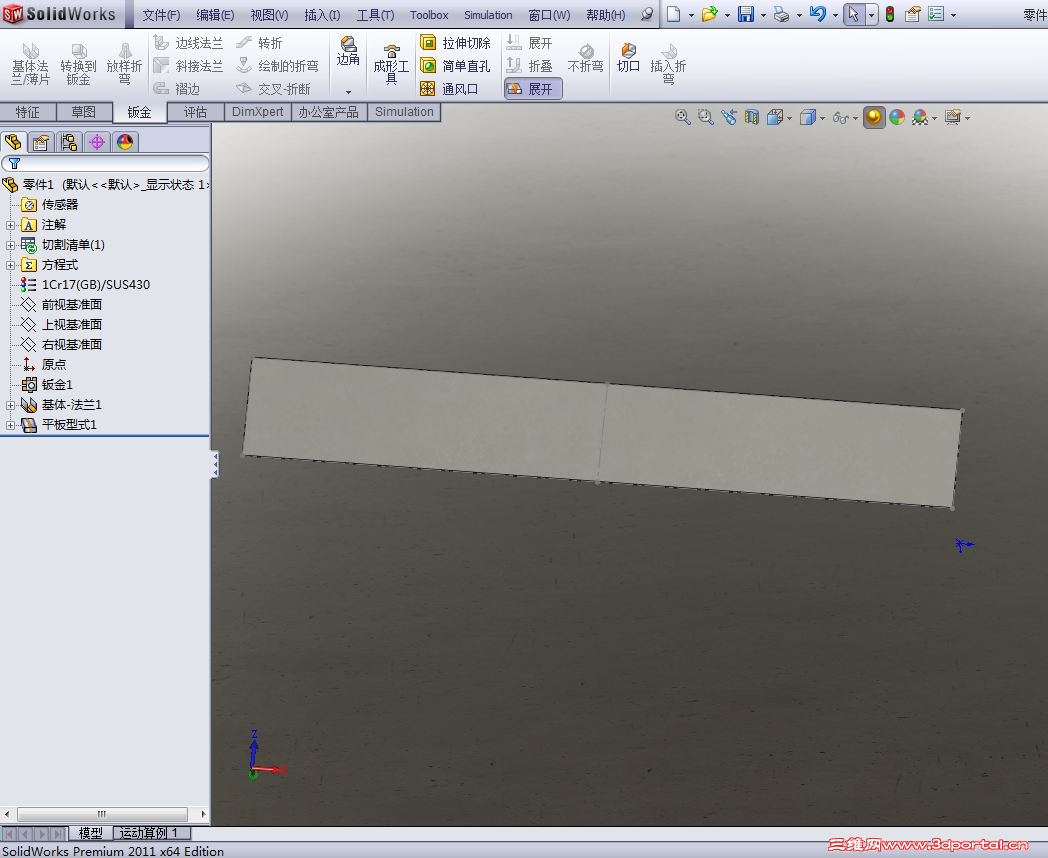Screen dimensions: 1048x858
Task: Switch to FeatureManager design tree tab
Action: (13, 142)
